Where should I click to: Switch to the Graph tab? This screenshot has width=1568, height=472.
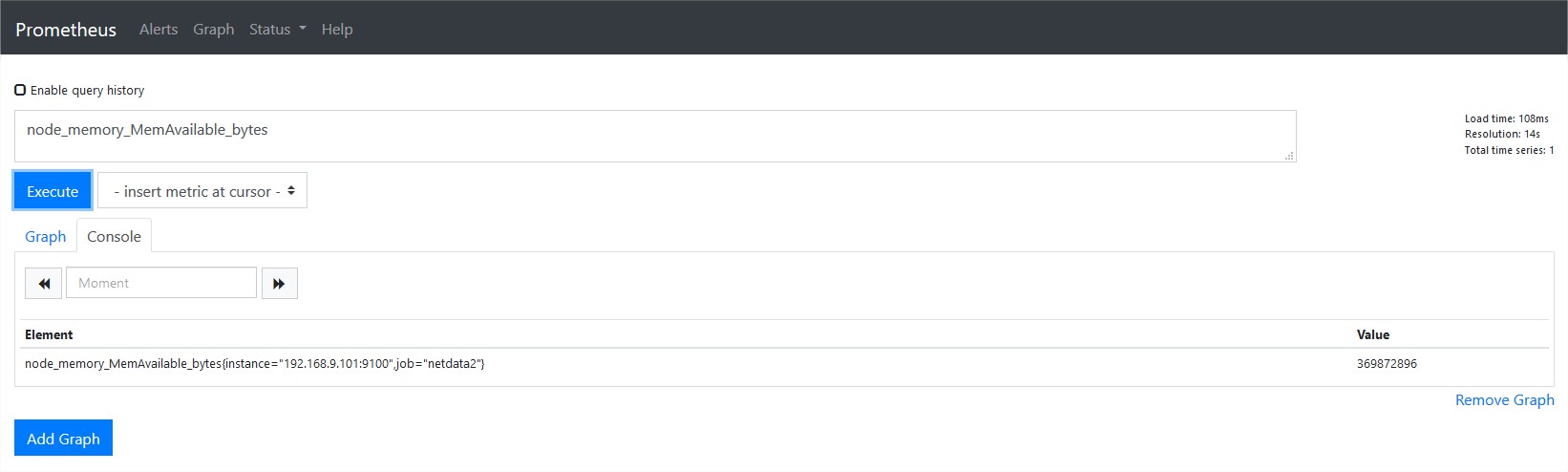point(46,236)
